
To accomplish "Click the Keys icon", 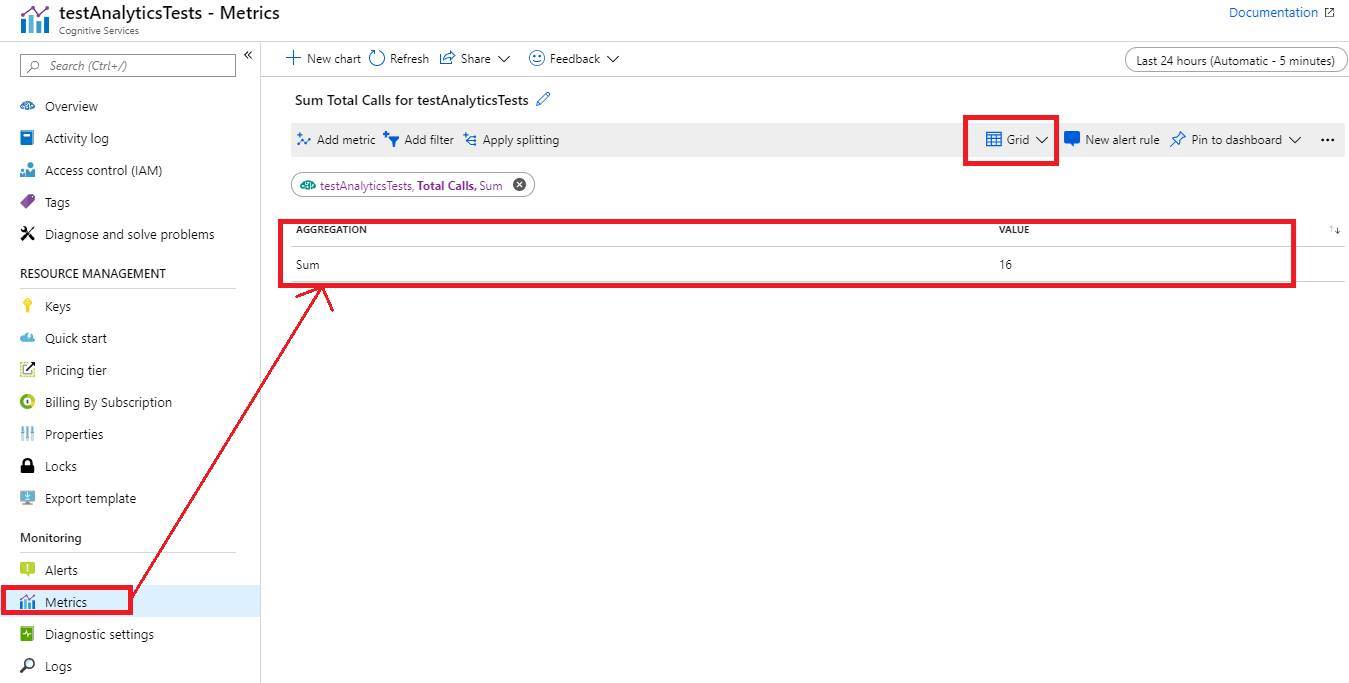I will (x=27, y=306).
